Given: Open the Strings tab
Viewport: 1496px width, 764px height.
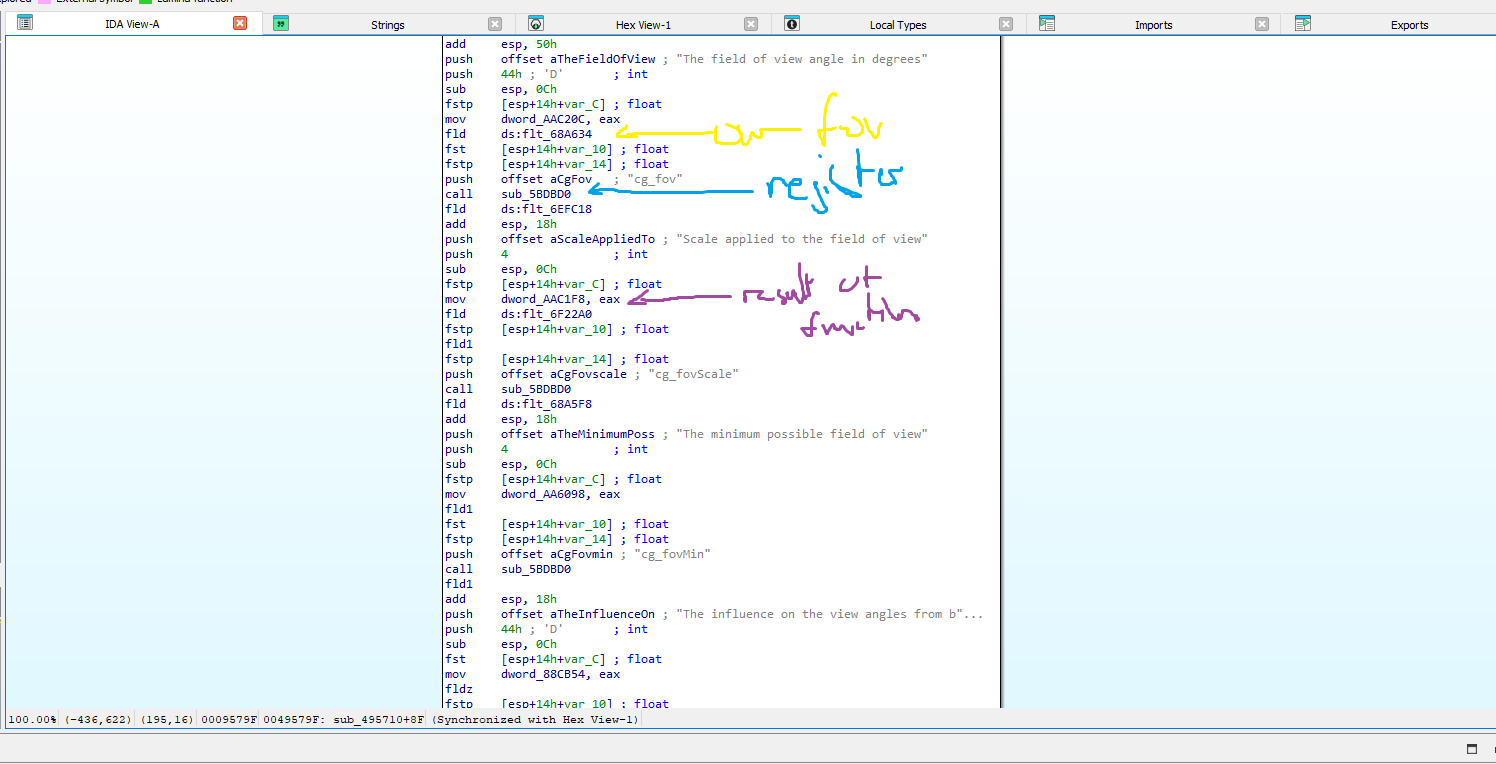Looking at the screenshot, I should click(388, 24).
